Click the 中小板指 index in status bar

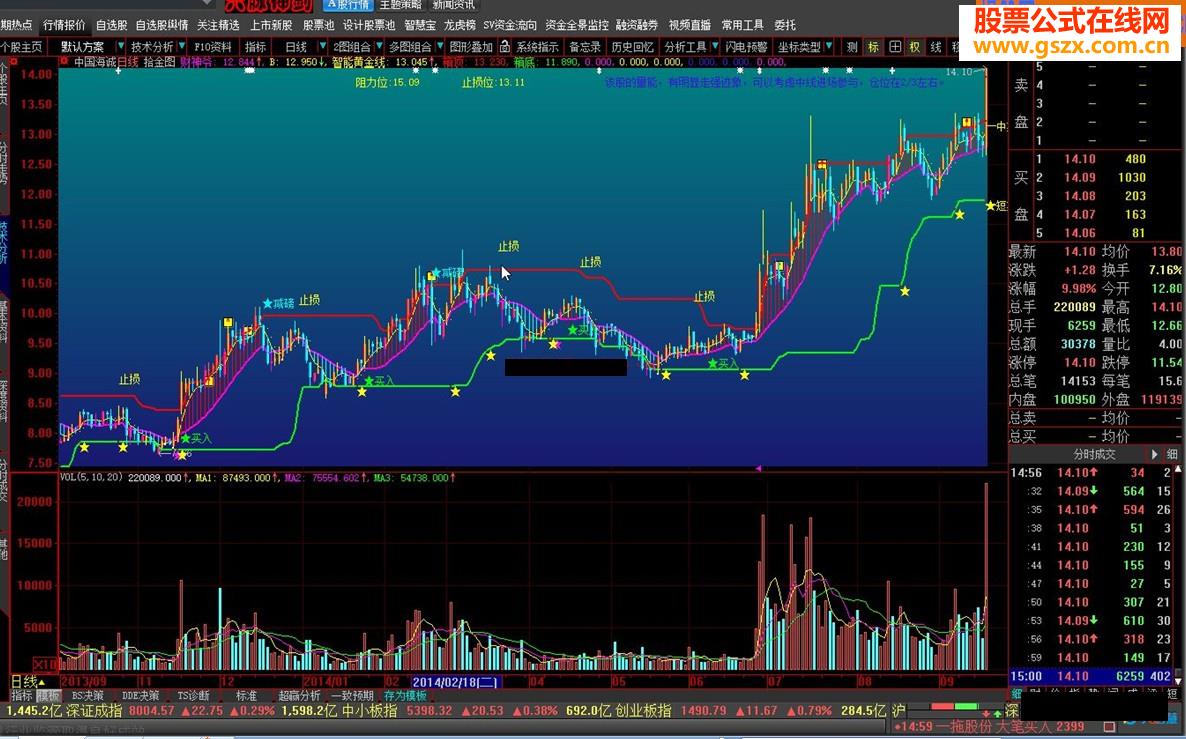click(x=370, y=711)
